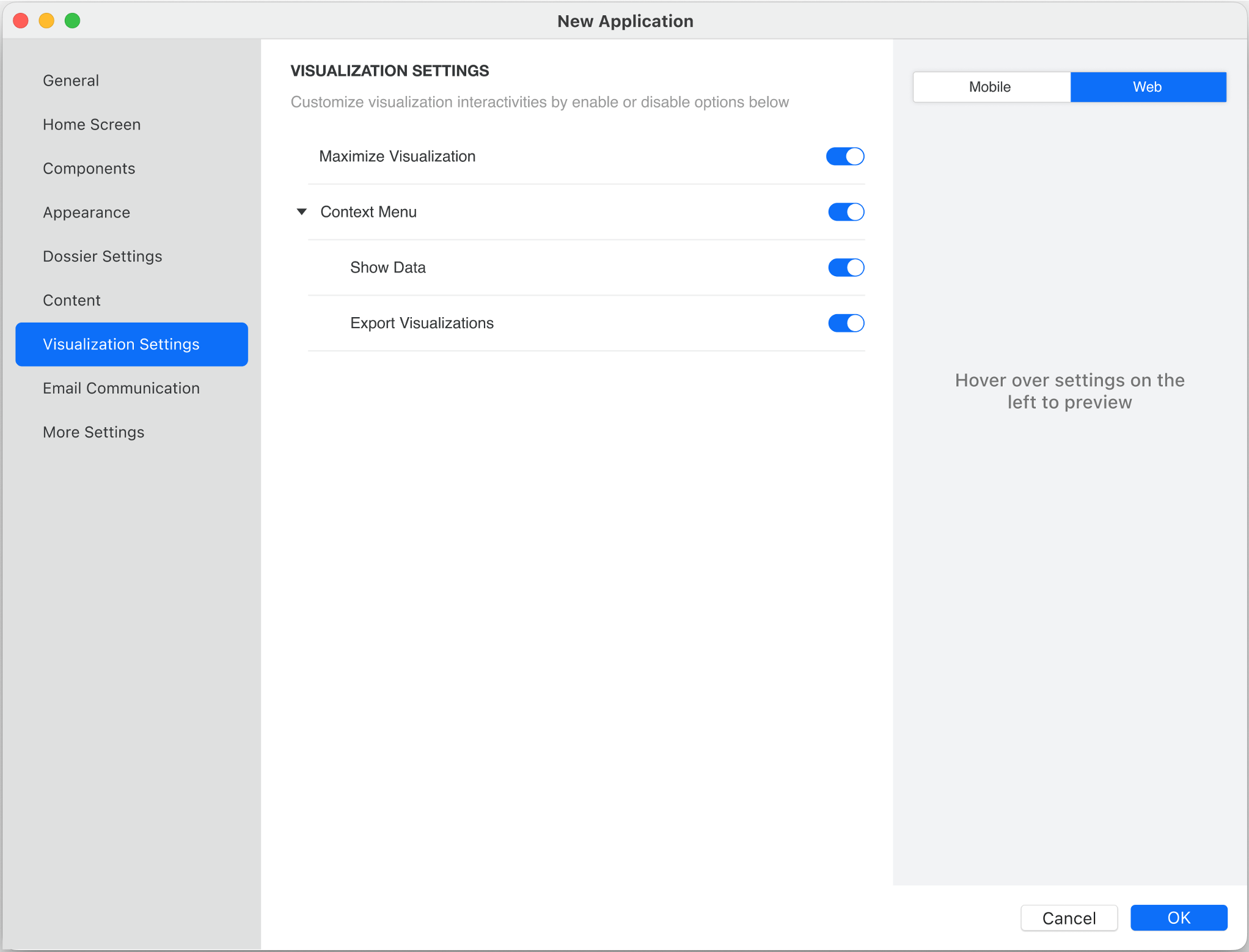Open the Appearance settings page
This screenshot has height=952, width=1249.
click(x=86, y=212)
